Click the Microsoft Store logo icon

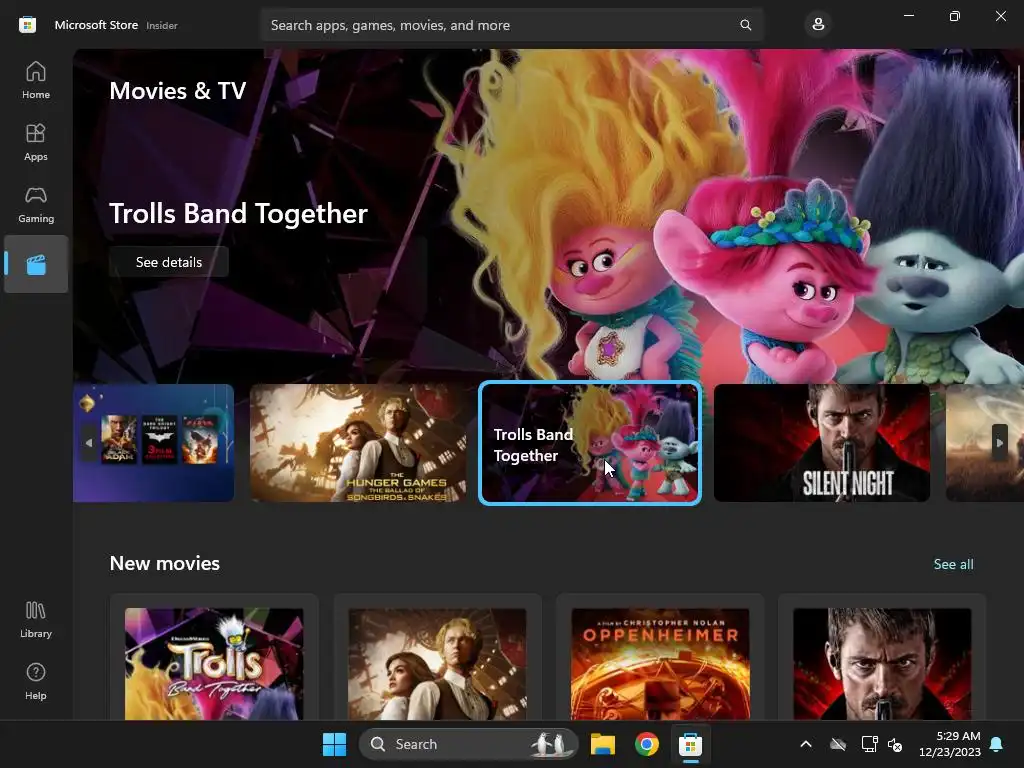[x=27, y=25]
